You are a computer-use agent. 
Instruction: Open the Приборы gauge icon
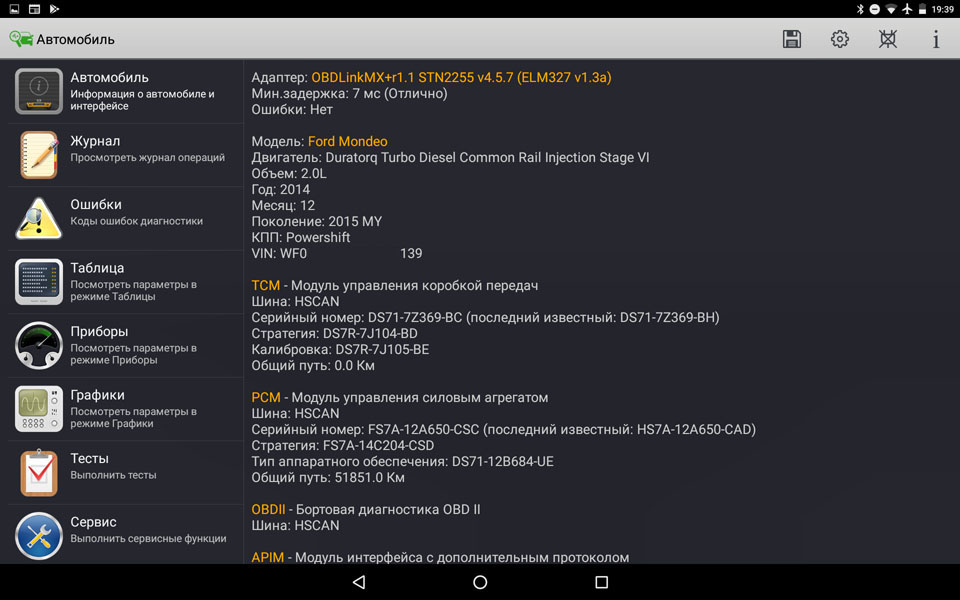39,346
